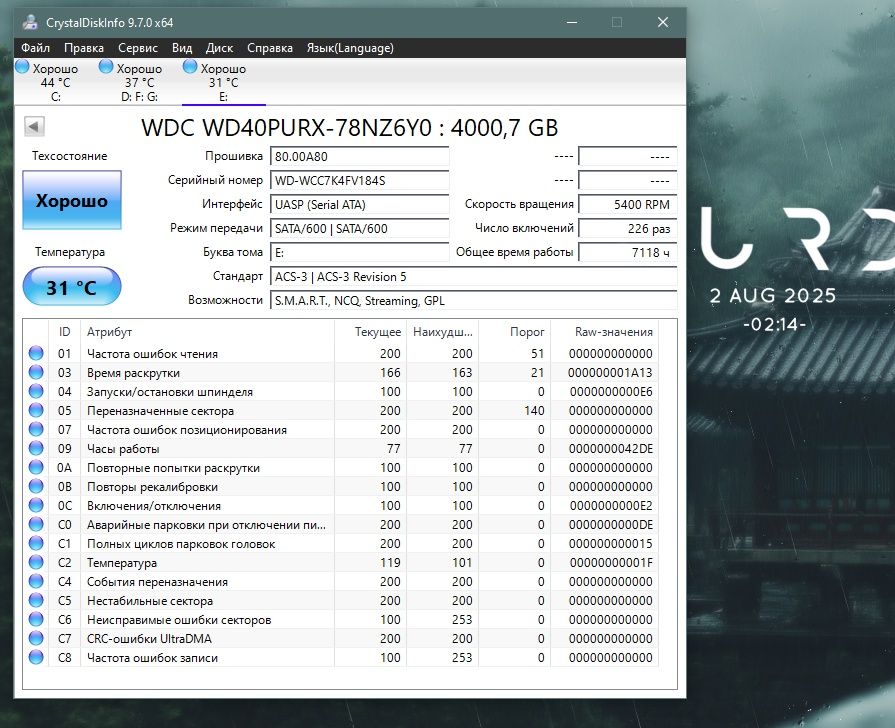
Task: Select the C: disk at 44 °C
Action: click(55, 82)
